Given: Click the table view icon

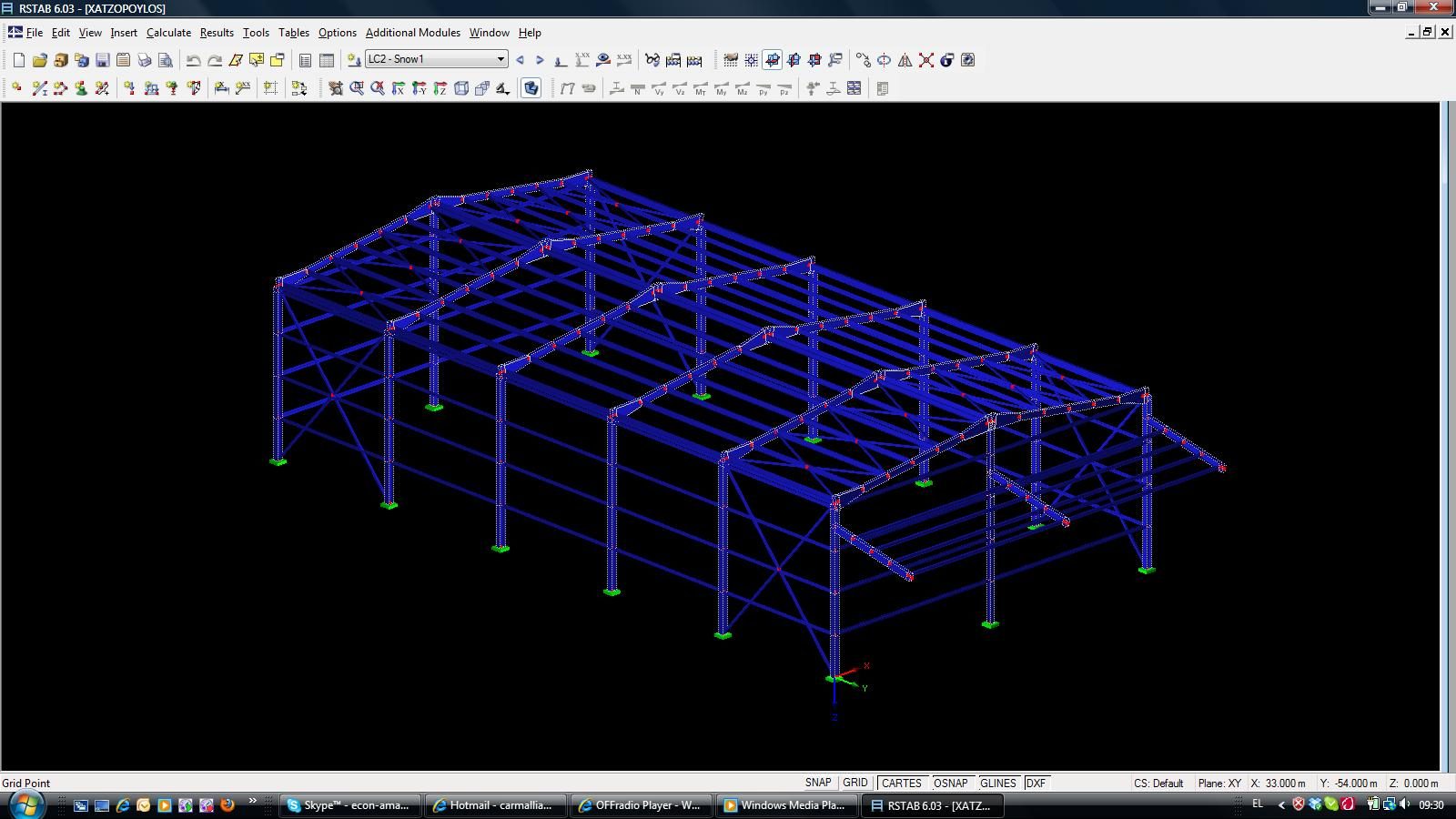Looking at the screenshot, I should (327, 60).
